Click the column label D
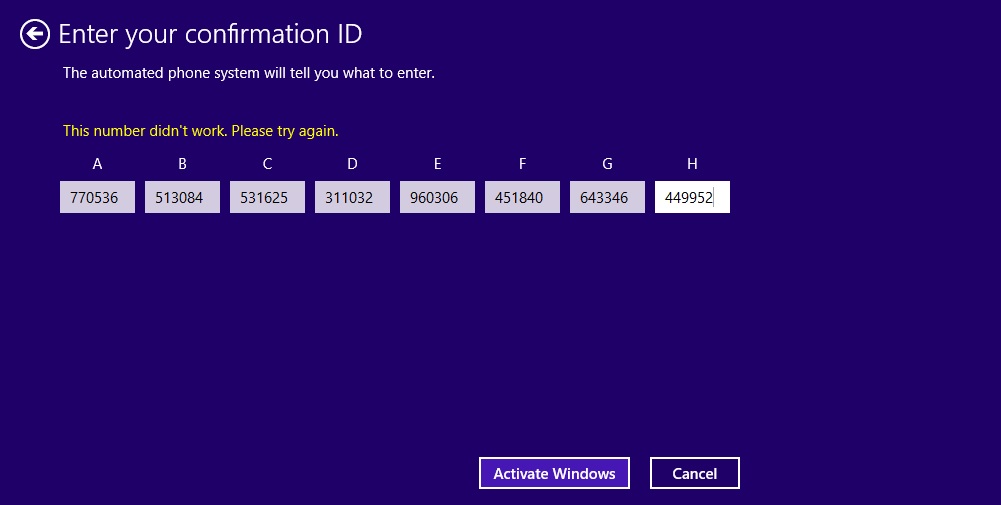Screen dimensions: 1001x505 pos(352,164)
